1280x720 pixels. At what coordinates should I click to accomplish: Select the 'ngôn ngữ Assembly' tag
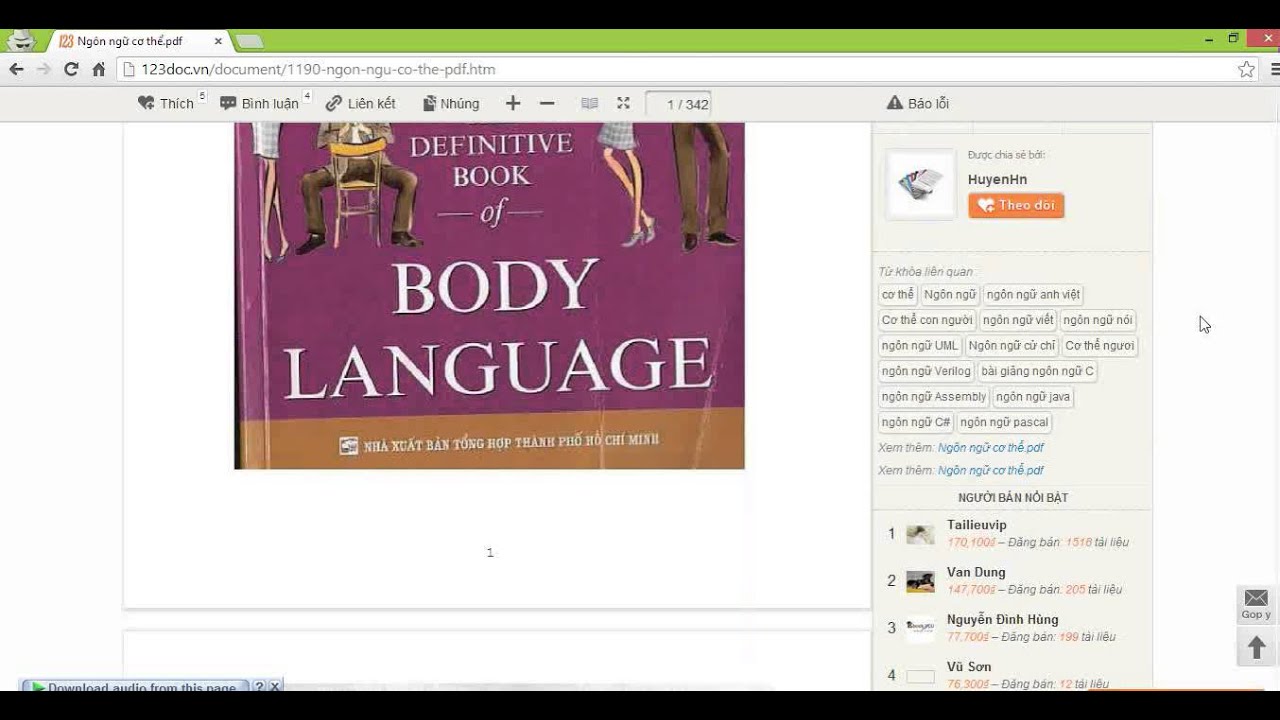[934, 397]
